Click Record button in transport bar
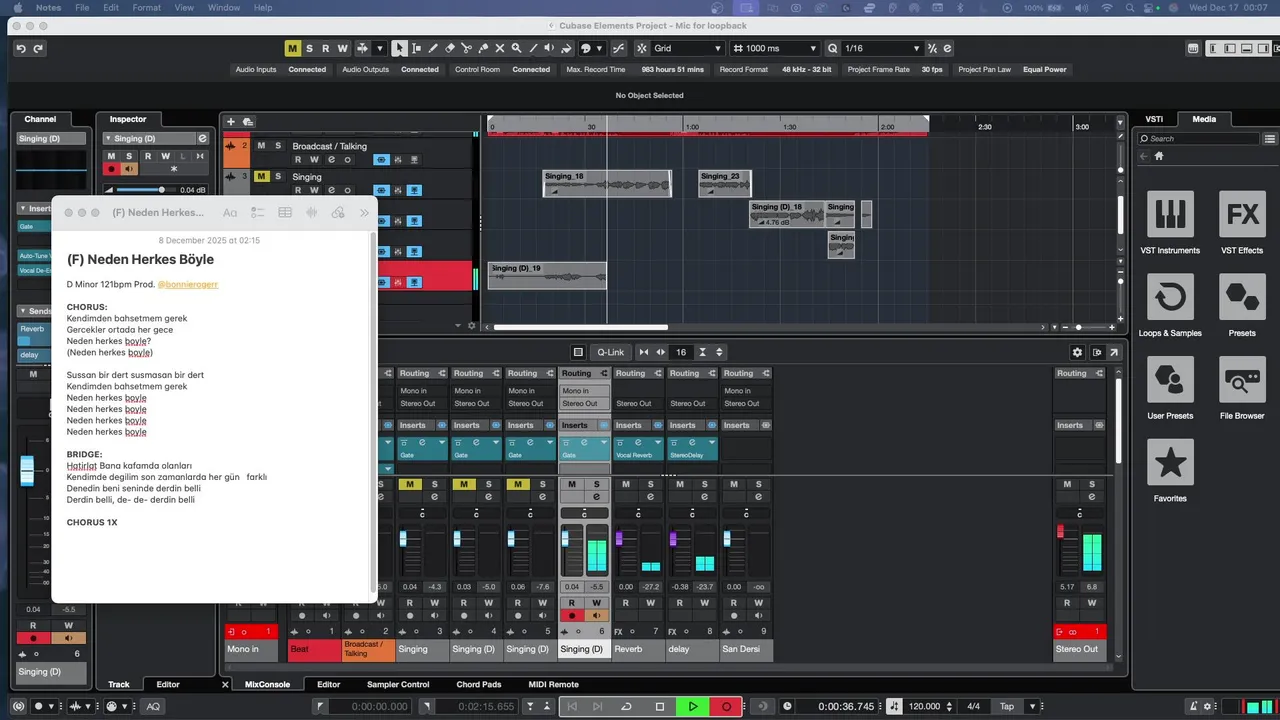Screen dimensions: 1280x720 pos(726,706)
